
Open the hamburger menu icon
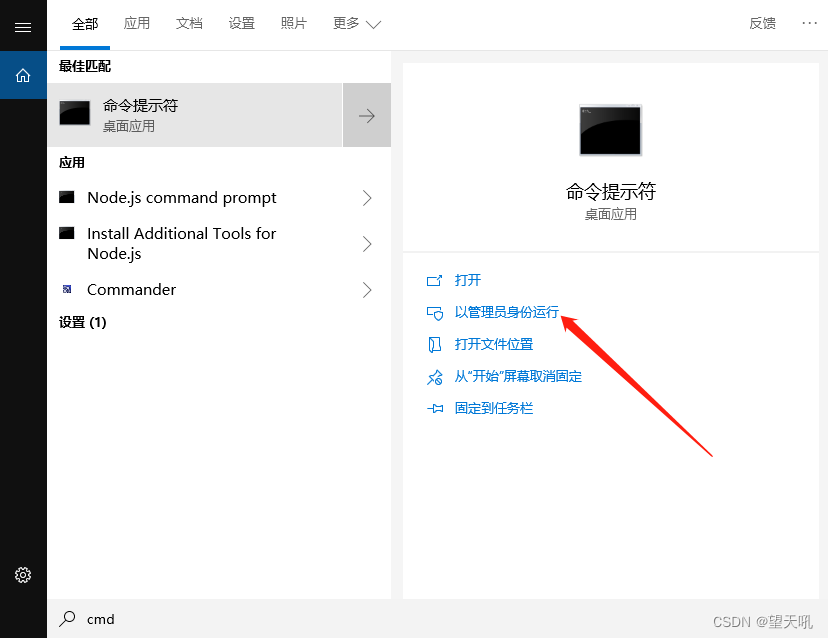pyautogui.click(x=23, y=25)
